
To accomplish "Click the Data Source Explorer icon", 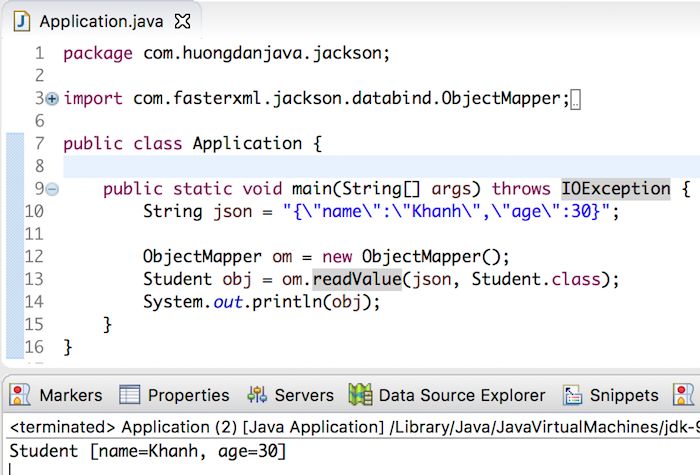I will (360, 395).
